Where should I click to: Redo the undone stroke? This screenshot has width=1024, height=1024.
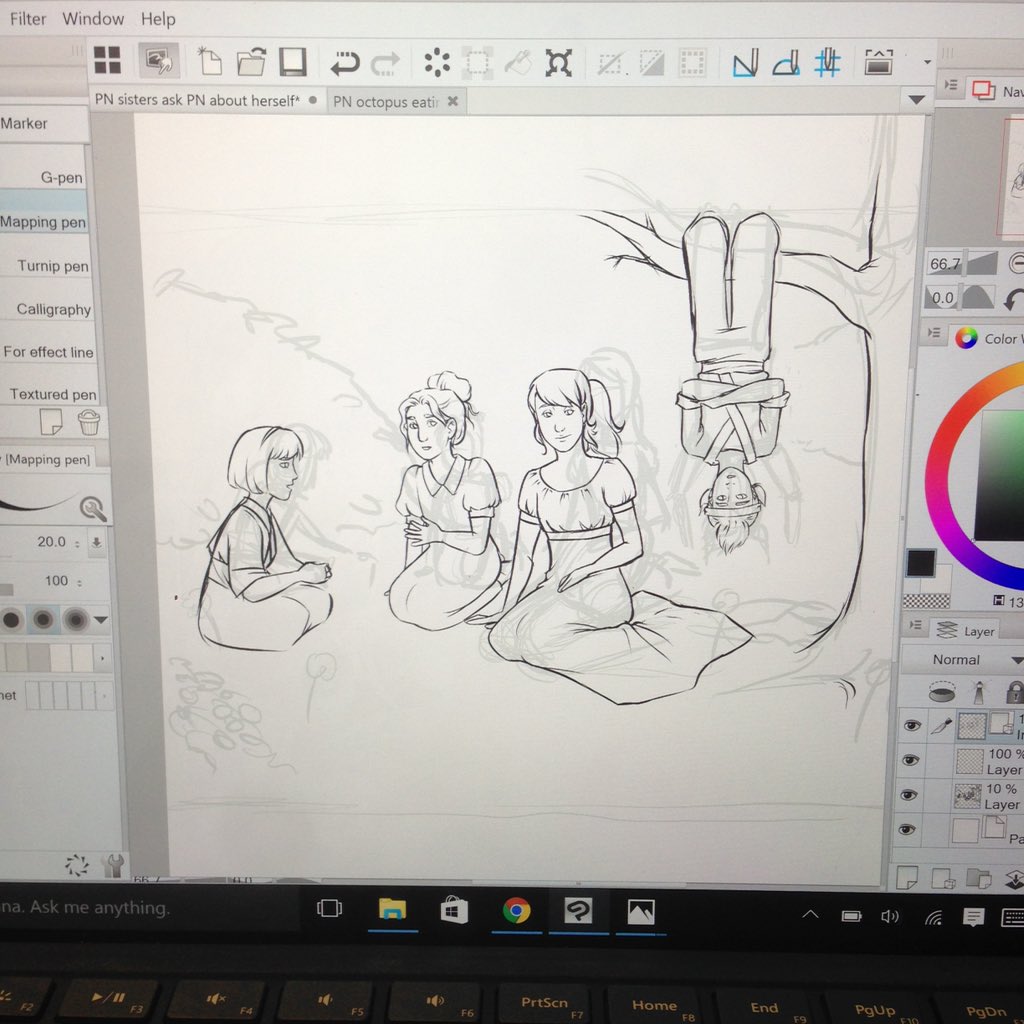(385, 63)
